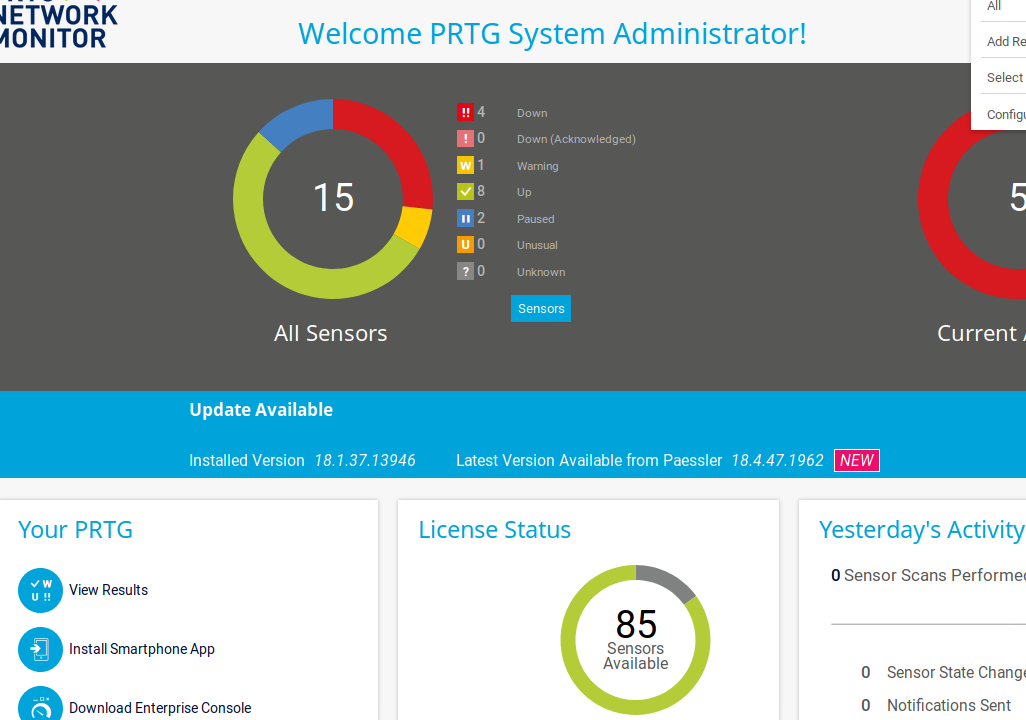
Task: Click the License Status donut chart center
Action: (635, 640)
